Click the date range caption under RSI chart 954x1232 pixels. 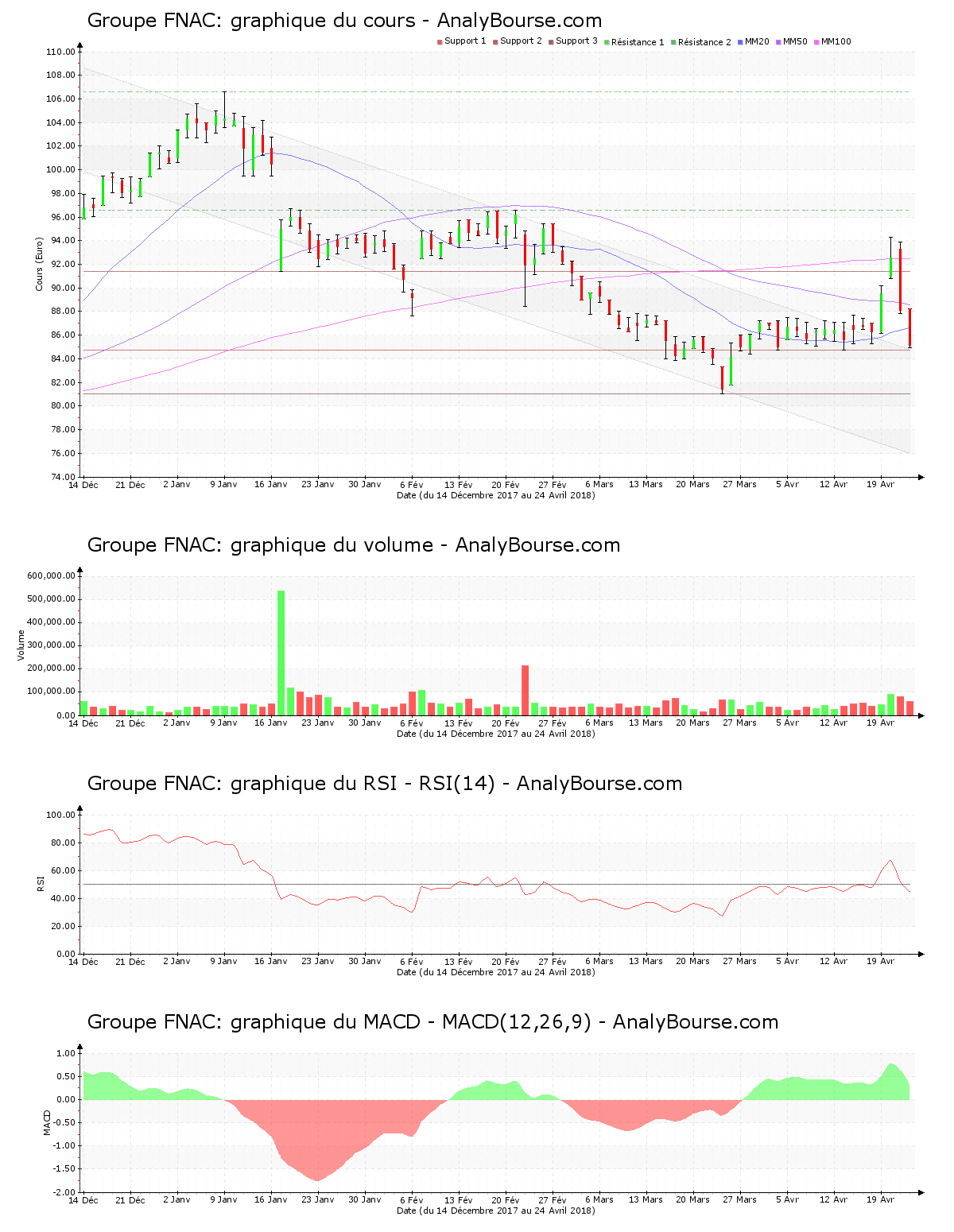pyautogui.click(x=496, y=972)
